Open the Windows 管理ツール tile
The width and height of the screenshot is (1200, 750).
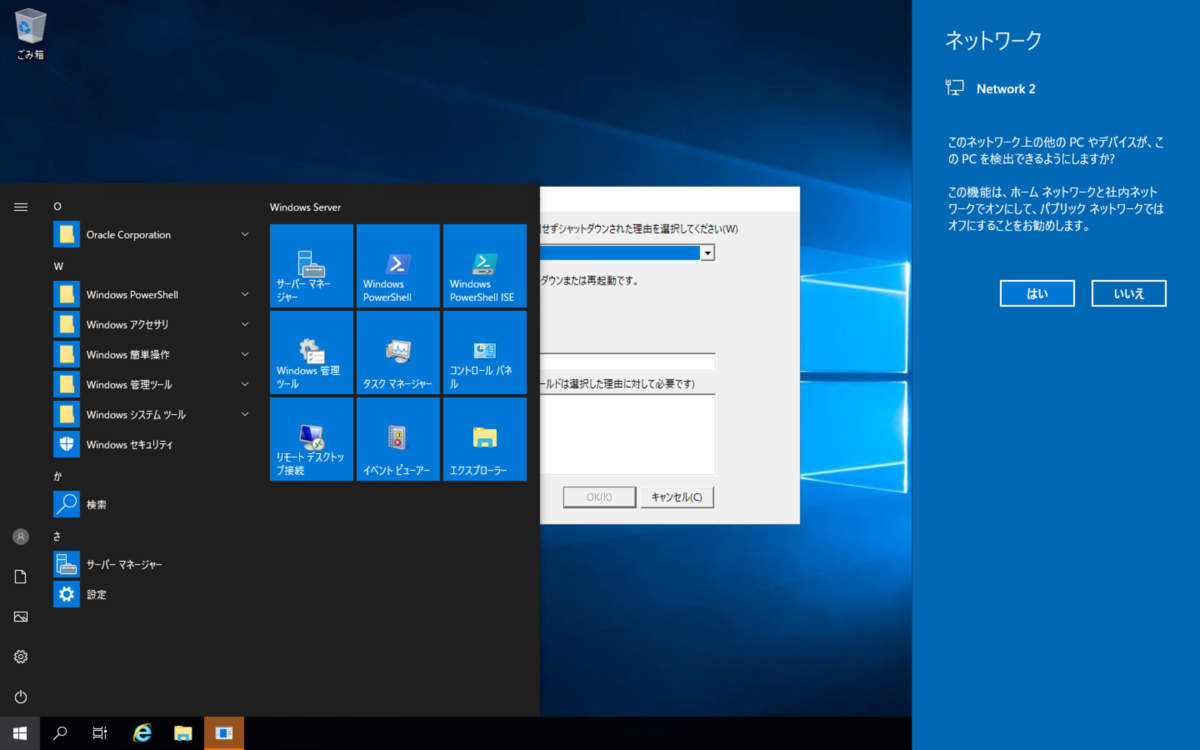311,352
